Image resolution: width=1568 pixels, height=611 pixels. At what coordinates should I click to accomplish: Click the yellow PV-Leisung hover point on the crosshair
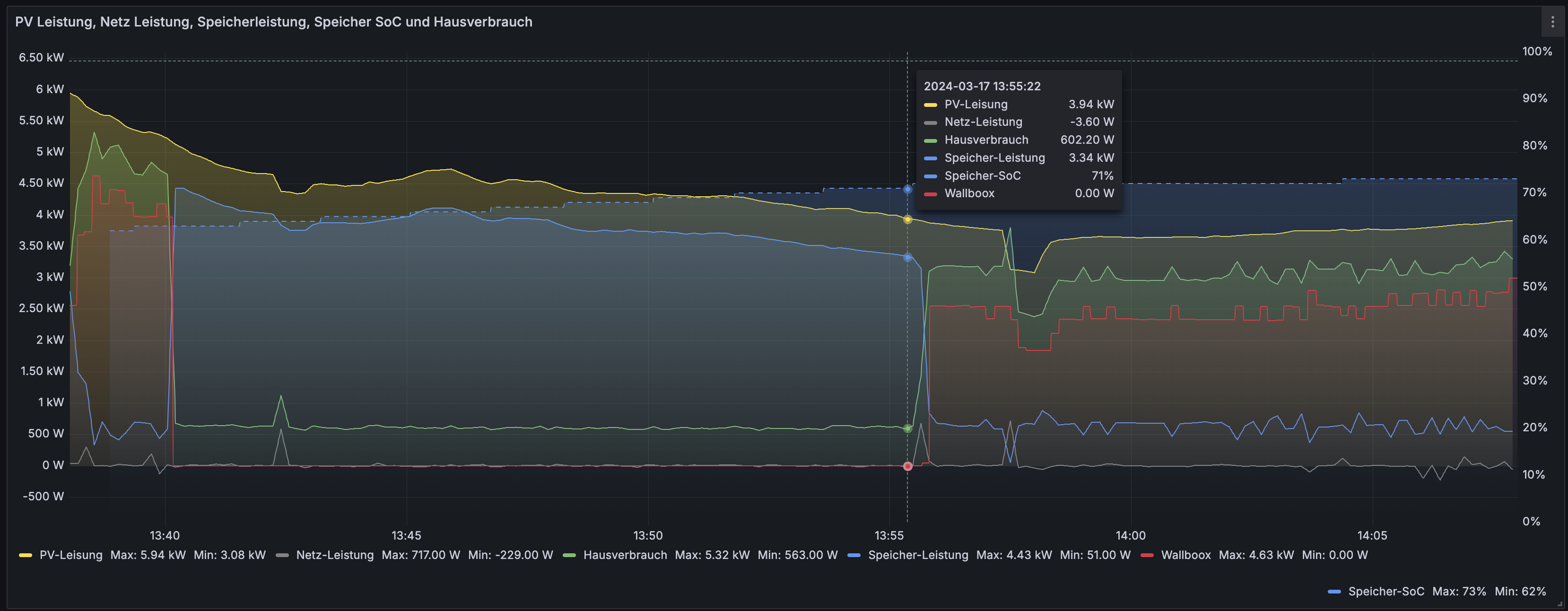[x=907, y=219]
